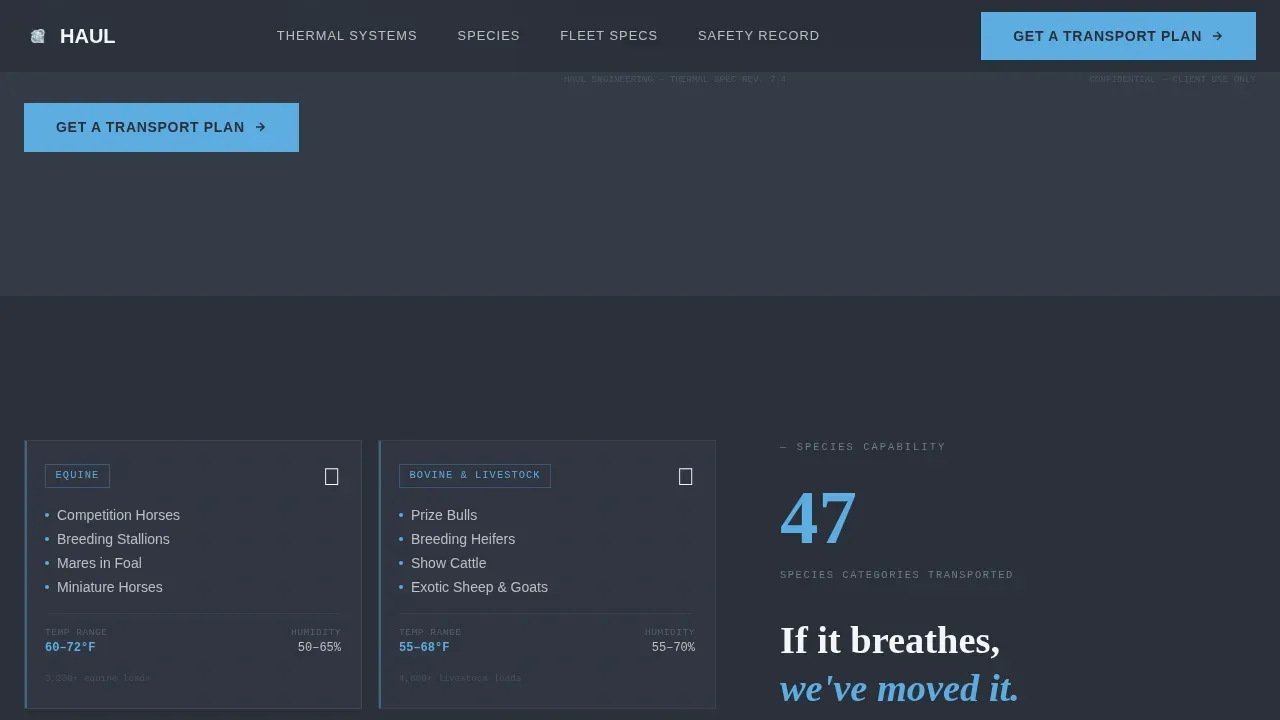Viewport: 1280px width, 720px height.
Task: Click the Species Capability section label
Action: tap(863, 447)
